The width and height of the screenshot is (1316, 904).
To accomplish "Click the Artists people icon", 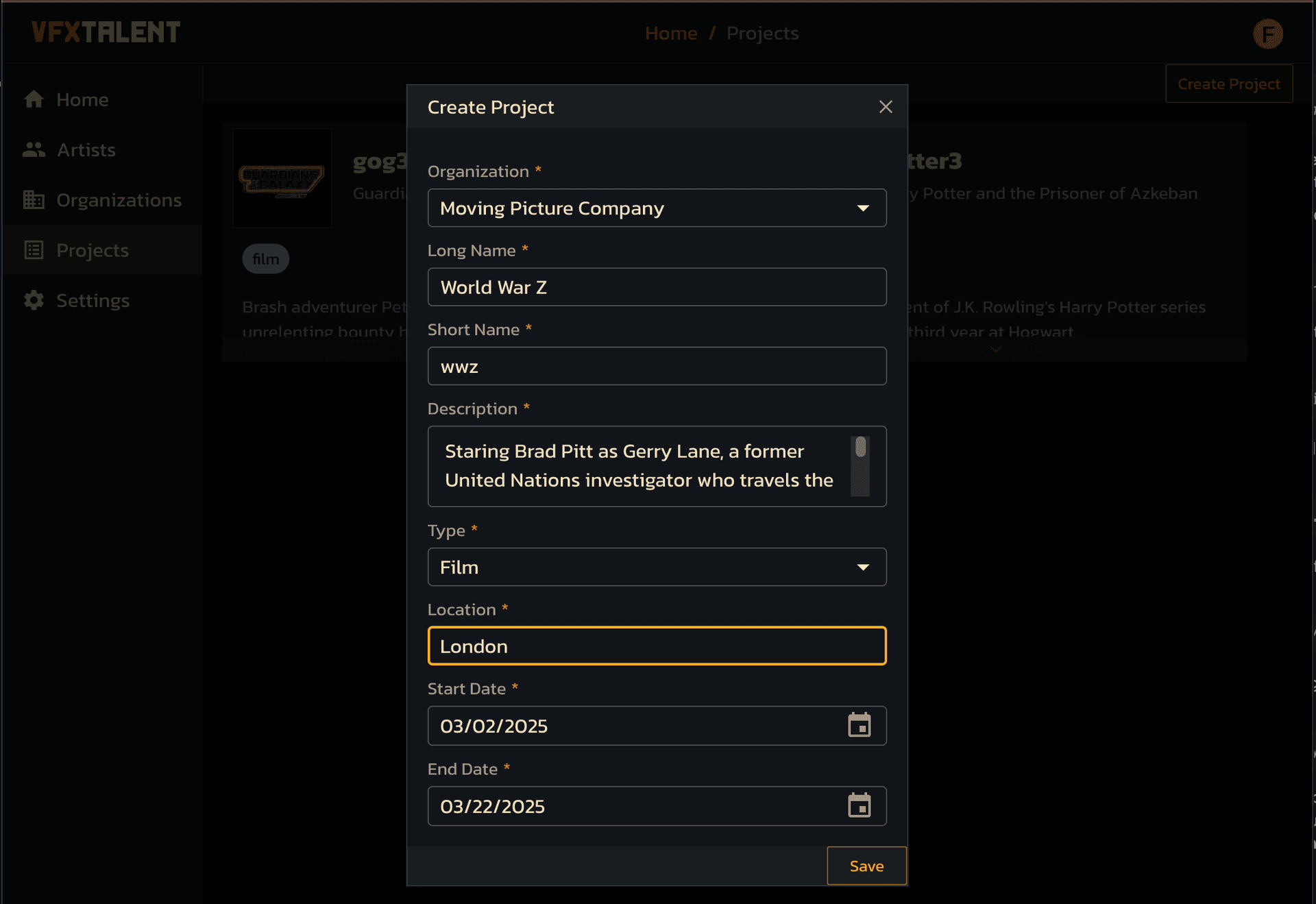I will [x=34, y=149].
